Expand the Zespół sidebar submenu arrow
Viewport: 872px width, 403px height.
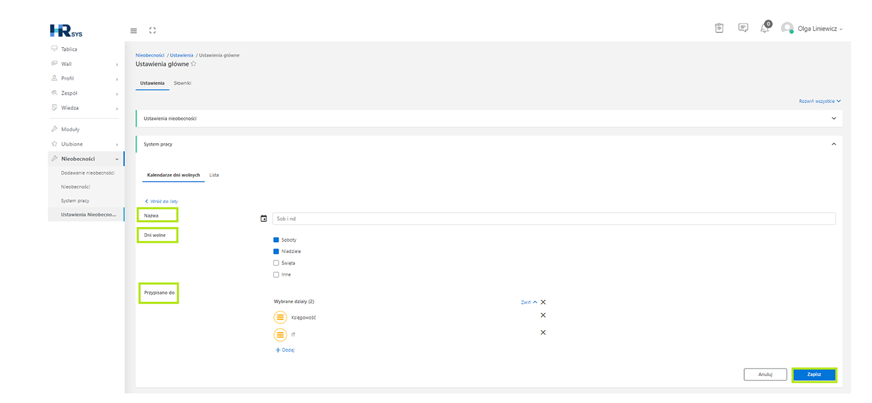[x=117, y=94]
